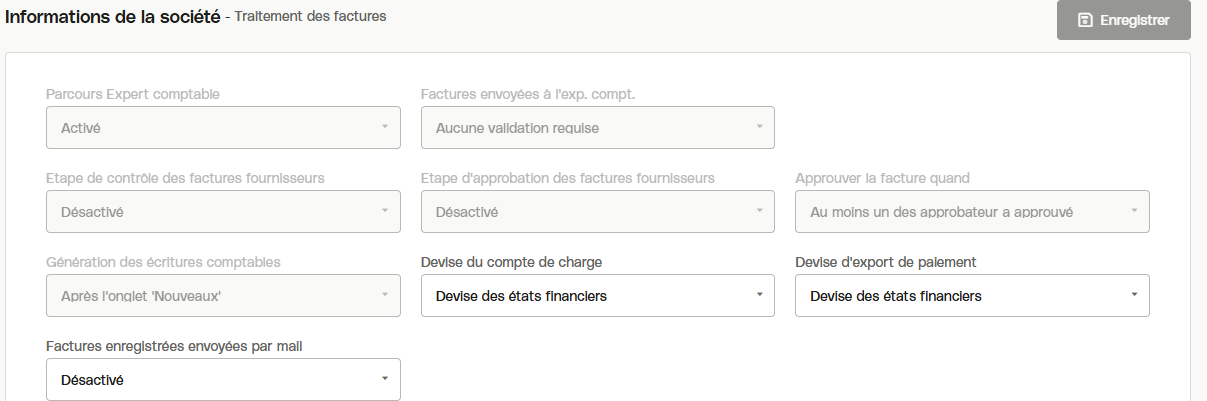Expand arrow of the 'Activé' combo box
This screenshot has width=1207, height=401.
click(384, 128)
